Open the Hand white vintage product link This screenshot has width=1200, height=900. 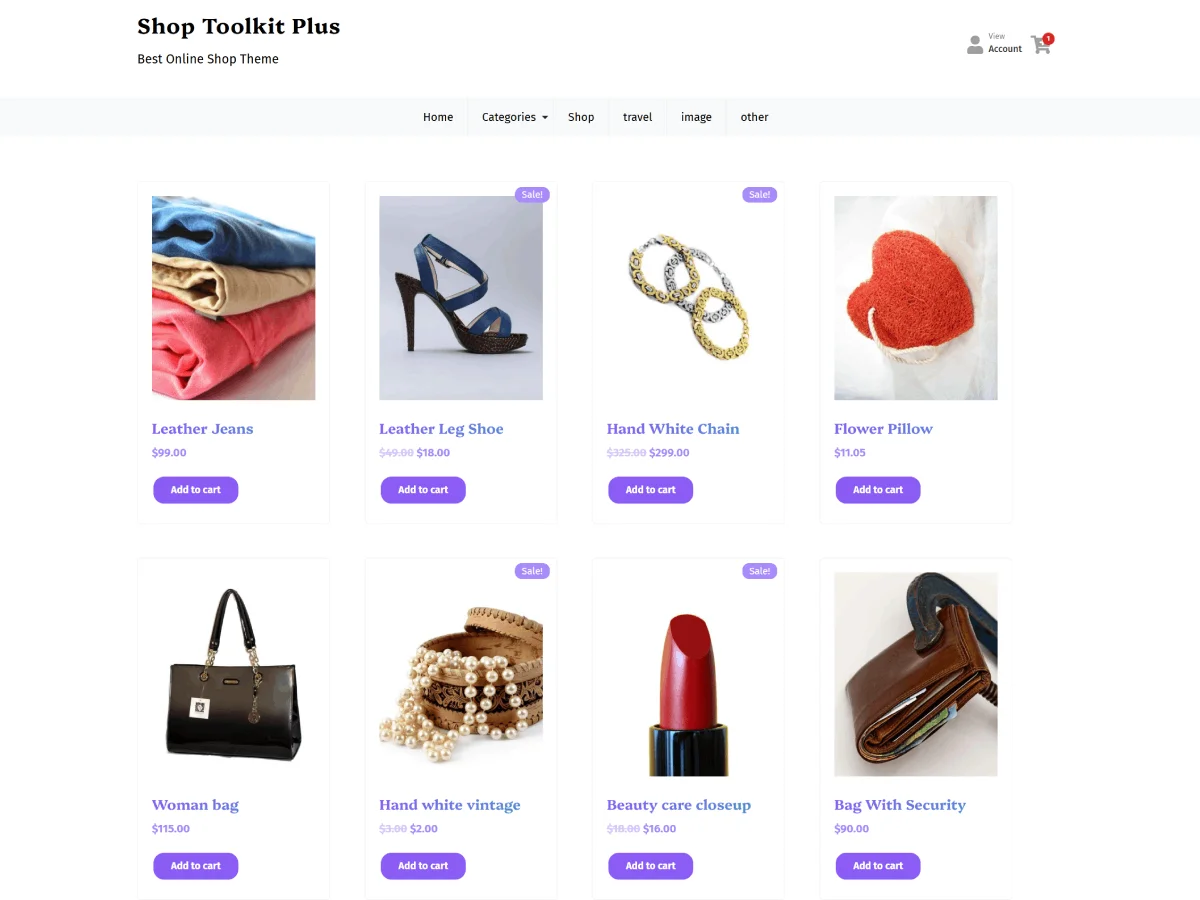pos(449,805)
